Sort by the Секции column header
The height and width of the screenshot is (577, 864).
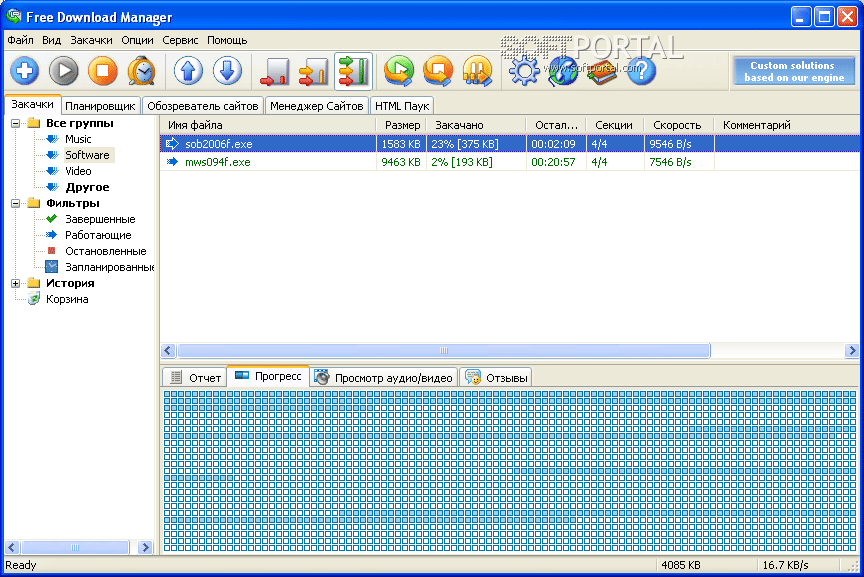615,125
